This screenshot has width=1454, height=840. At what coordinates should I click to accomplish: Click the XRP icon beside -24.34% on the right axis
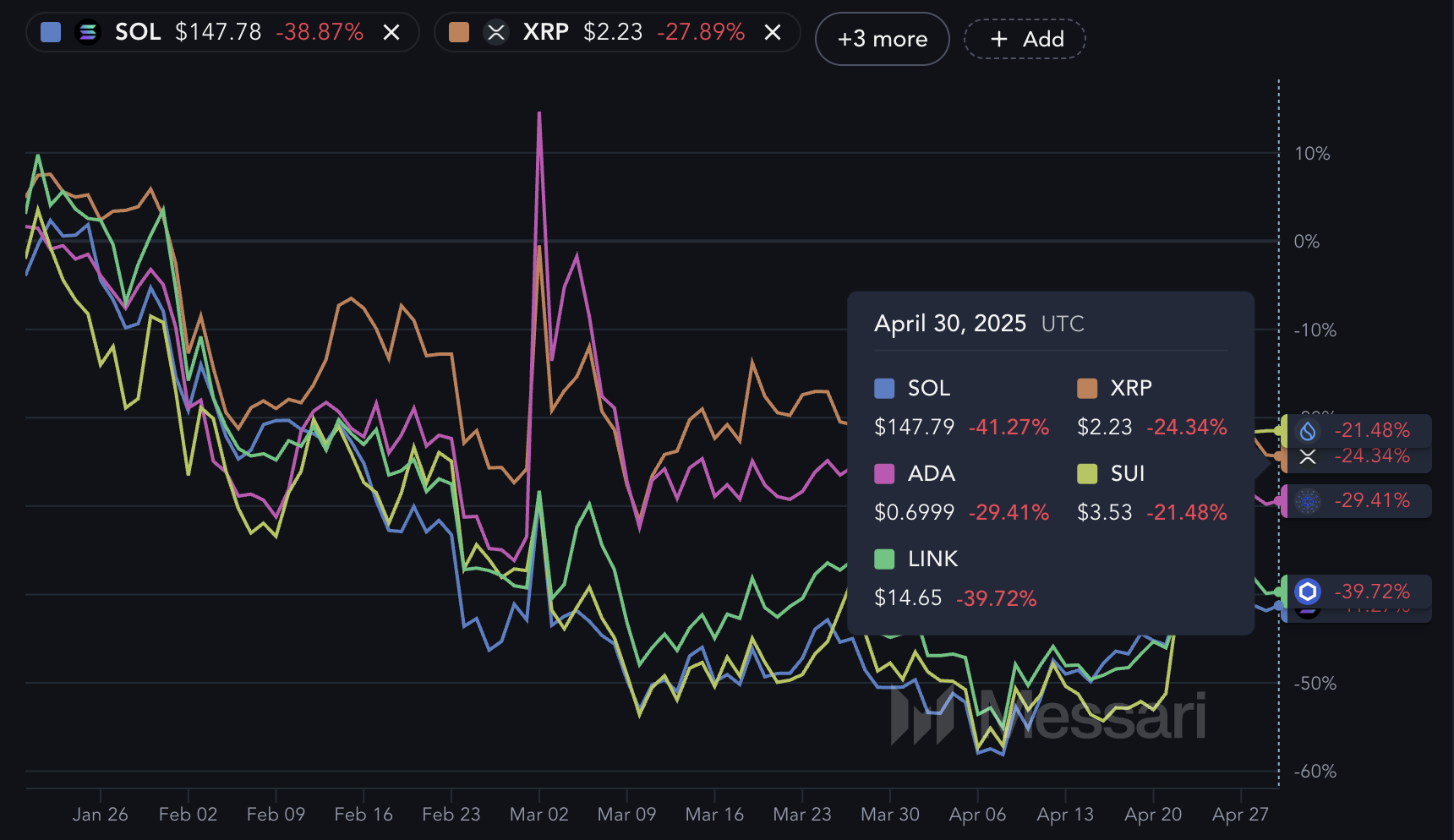click(x=1308, y=457)
